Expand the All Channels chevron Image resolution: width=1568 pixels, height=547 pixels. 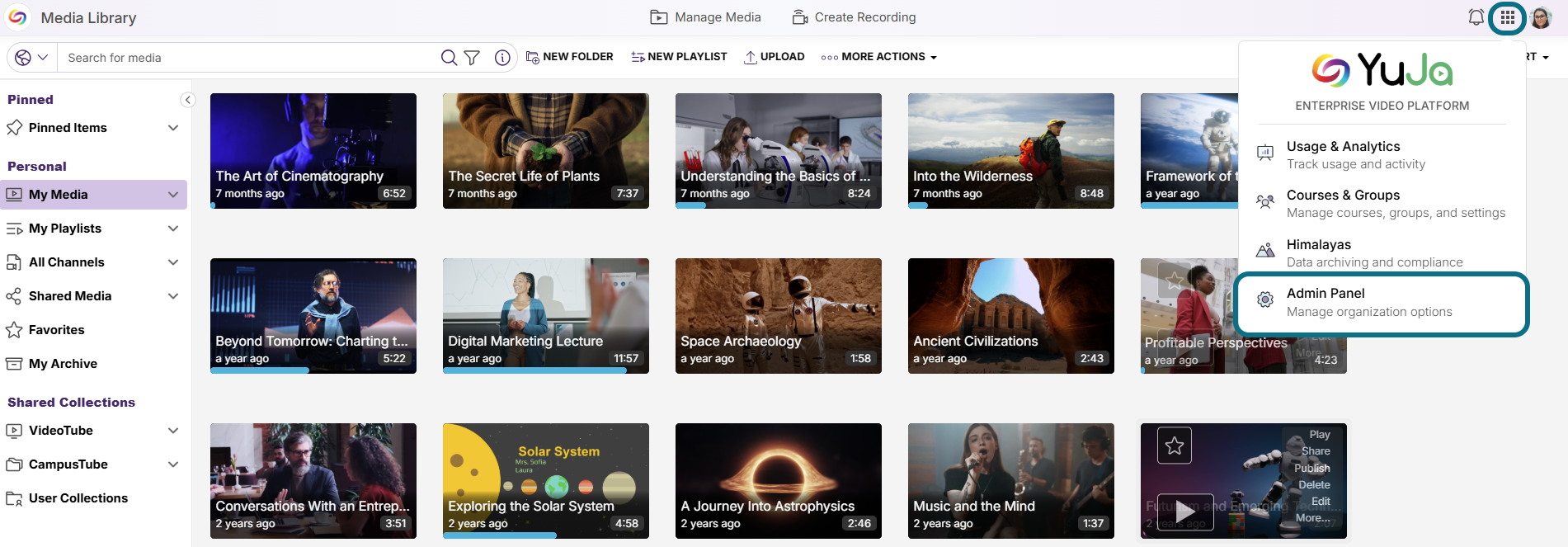pyautogui.click(x=173, y=262)
